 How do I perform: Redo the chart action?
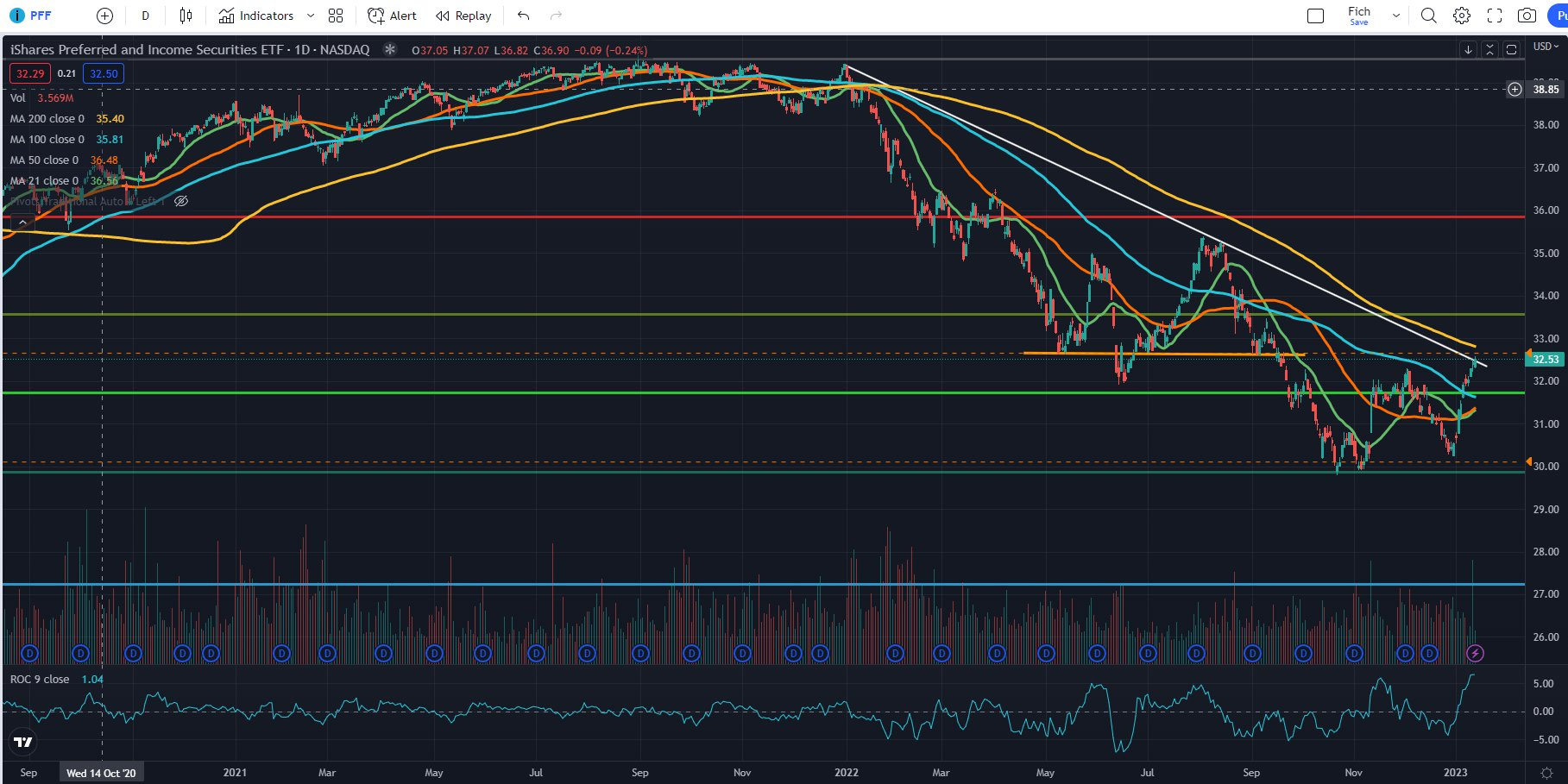556,16
